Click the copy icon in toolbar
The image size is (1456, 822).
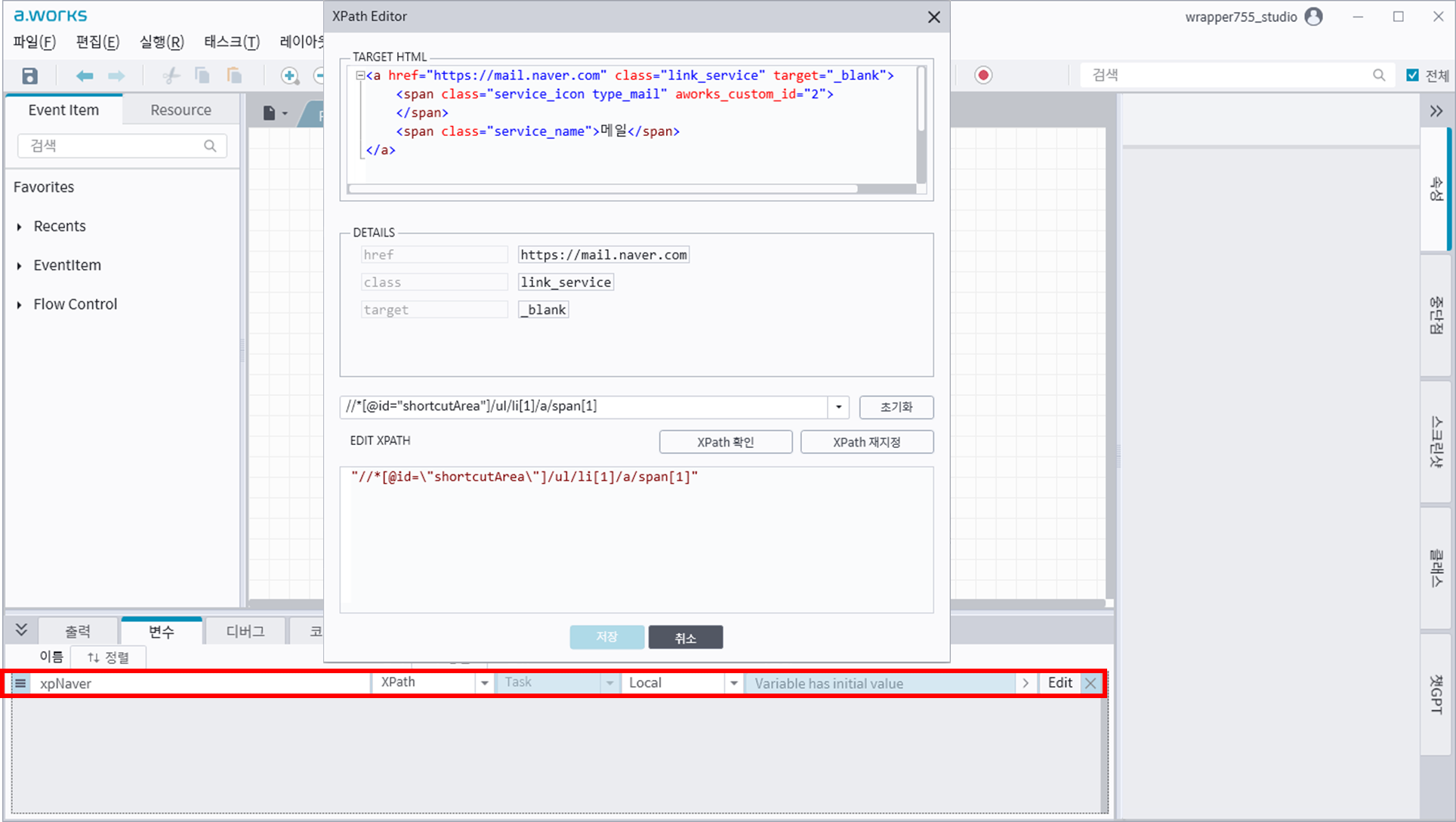[x=202, y=76]
